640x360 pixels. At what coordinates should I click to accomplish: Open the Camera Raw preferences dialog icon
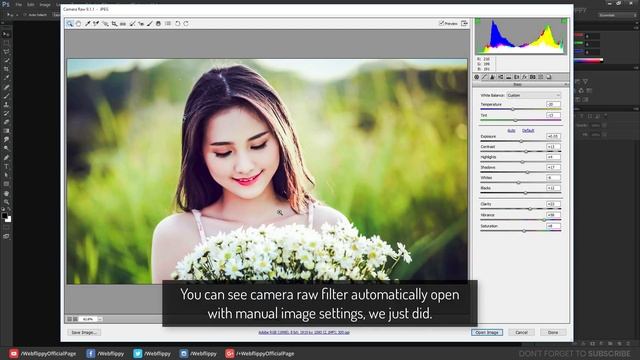click(x=168, y=24)
